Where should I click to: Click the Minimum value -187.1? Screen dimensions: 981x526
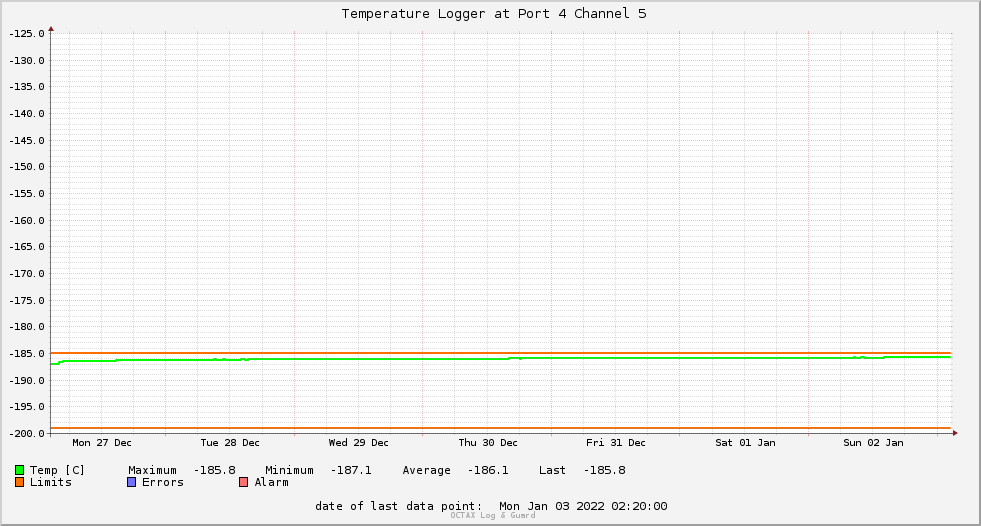(x=351, y=470)
